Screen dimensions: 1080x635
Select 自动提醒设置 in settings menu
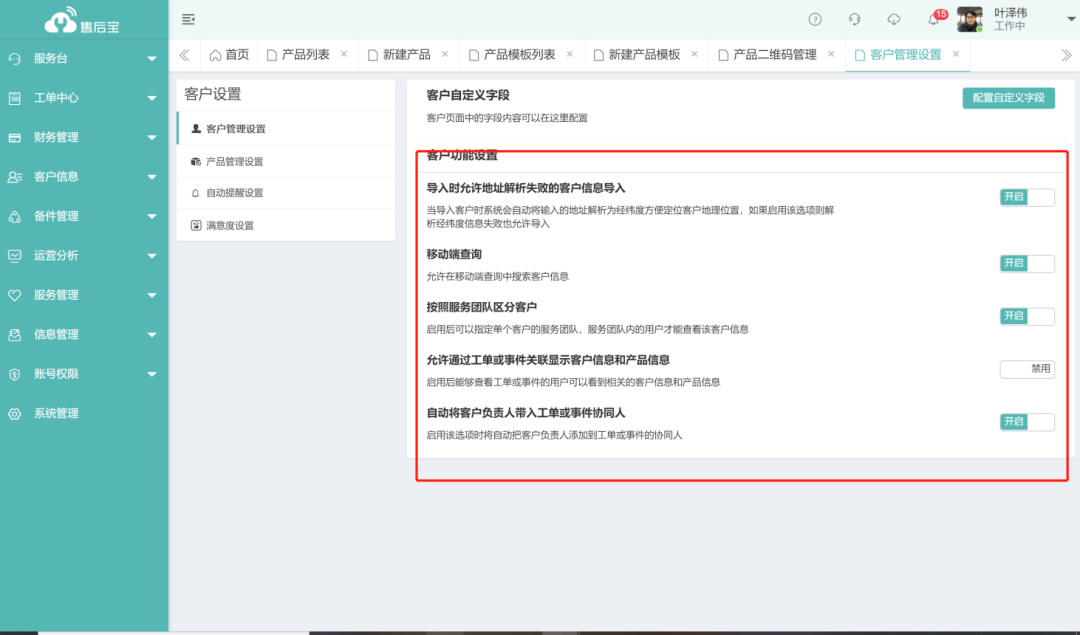click(x=234, y=193)
